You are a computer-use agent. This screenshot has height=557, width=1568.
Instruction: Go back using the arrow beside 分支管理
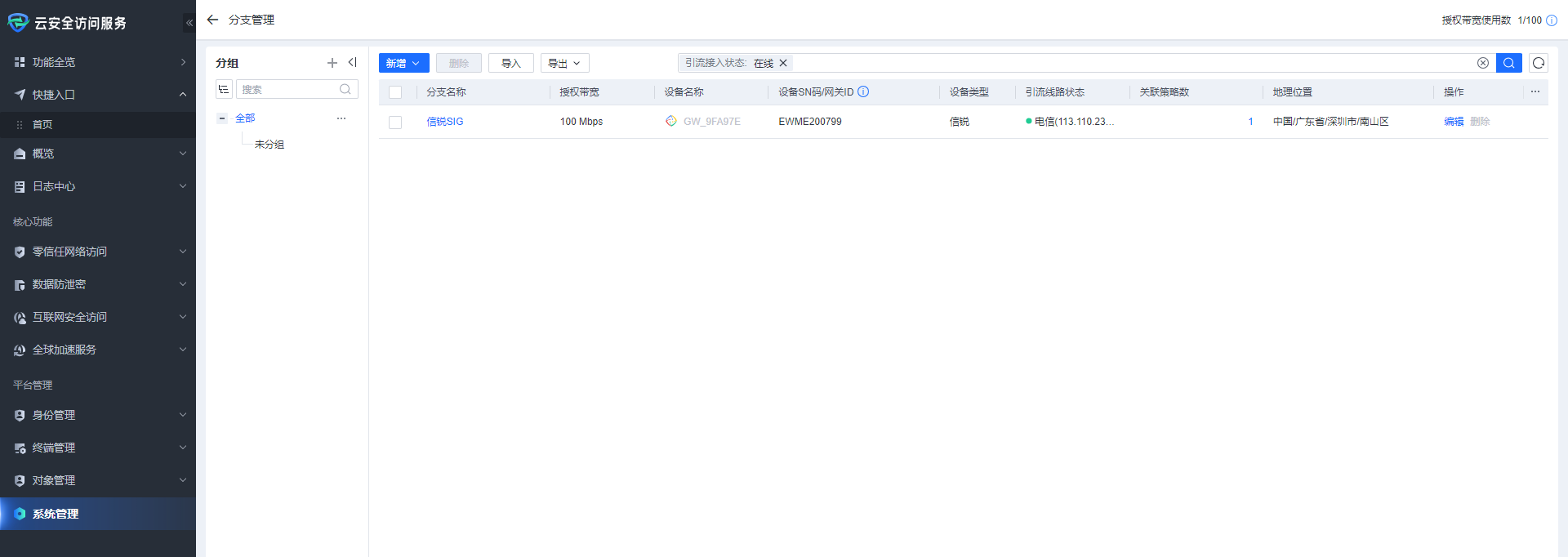(x=212, y=20)
